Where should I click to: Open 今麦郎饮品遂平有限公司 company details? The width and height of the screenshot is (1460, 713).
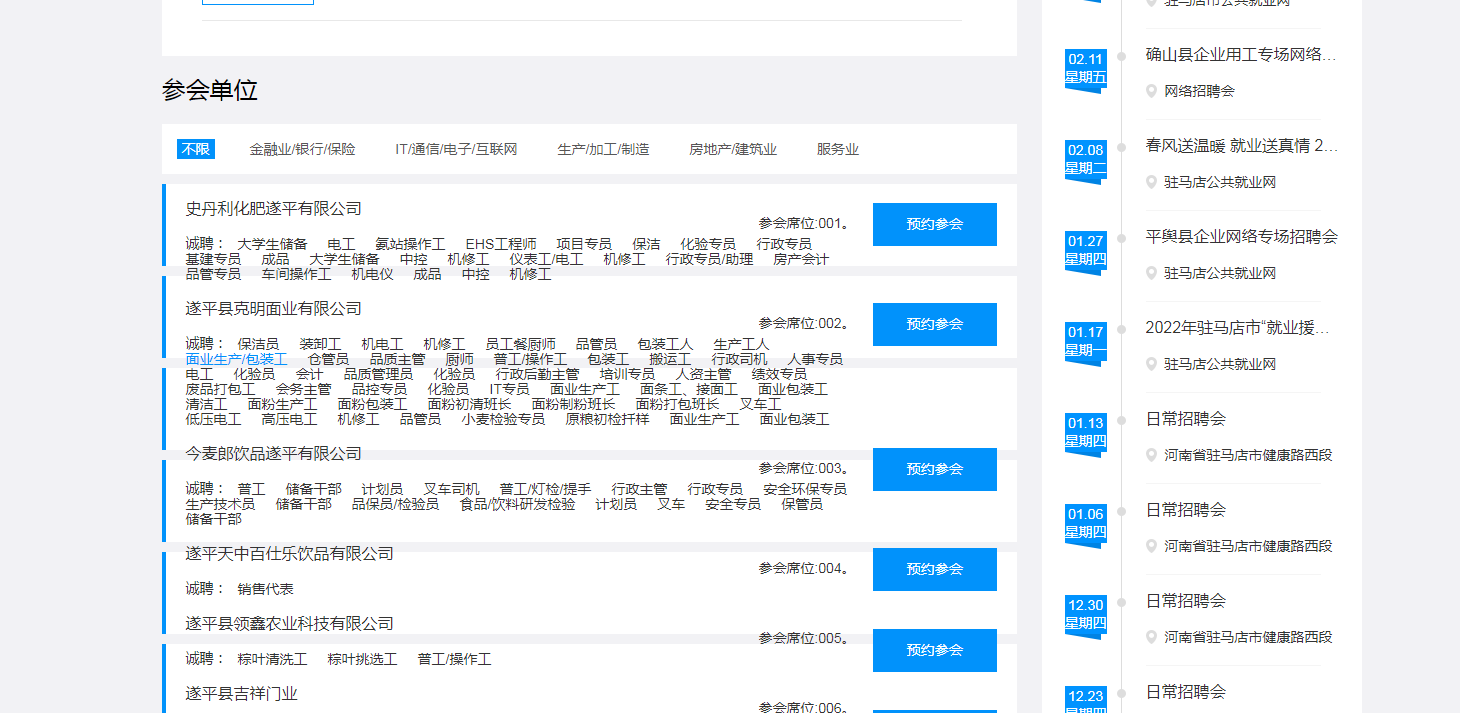pos(274,454)
